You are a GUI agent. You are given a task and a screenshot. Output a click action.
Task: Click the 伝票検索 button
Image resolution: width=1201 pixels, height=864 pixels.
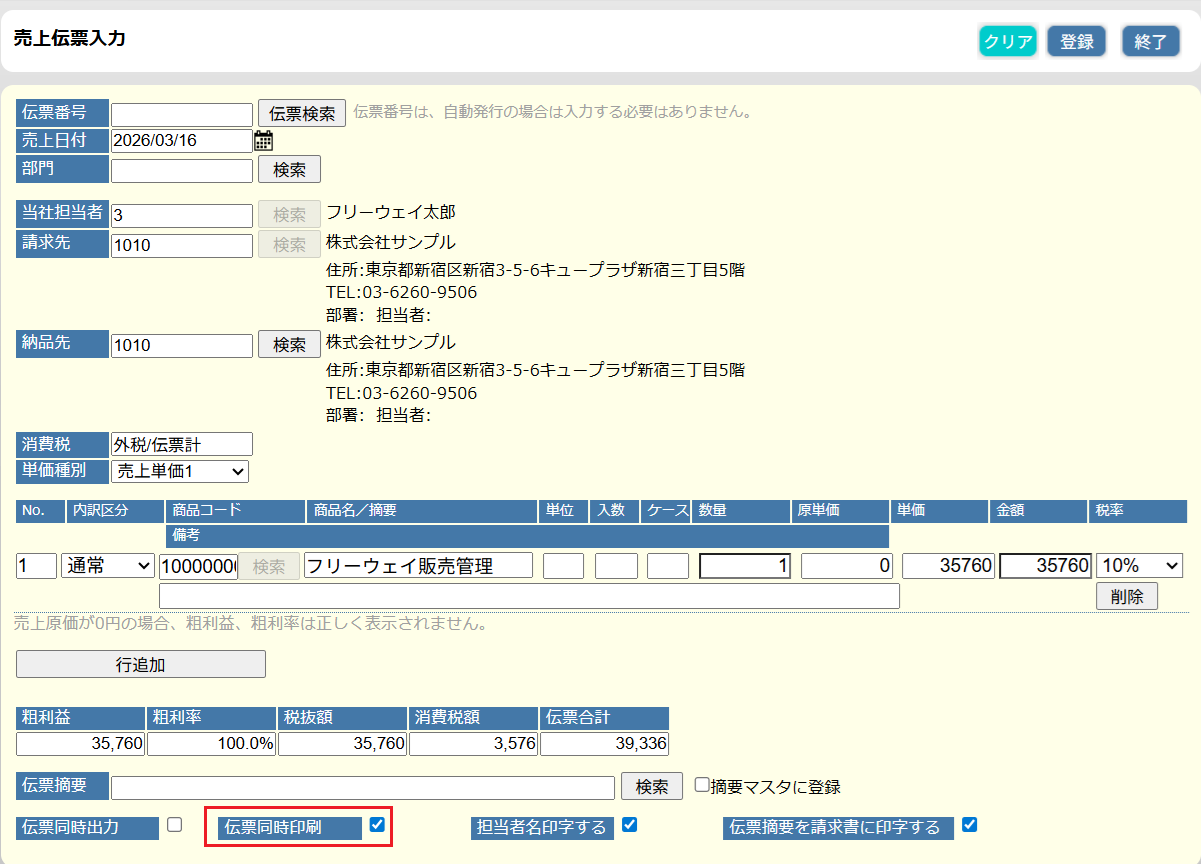[x=302, y=113]
